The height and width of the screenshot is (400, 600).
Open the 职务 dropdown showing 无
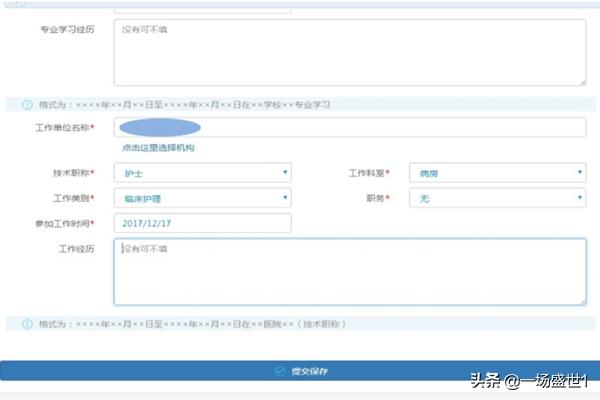click(x=497, y=198)
